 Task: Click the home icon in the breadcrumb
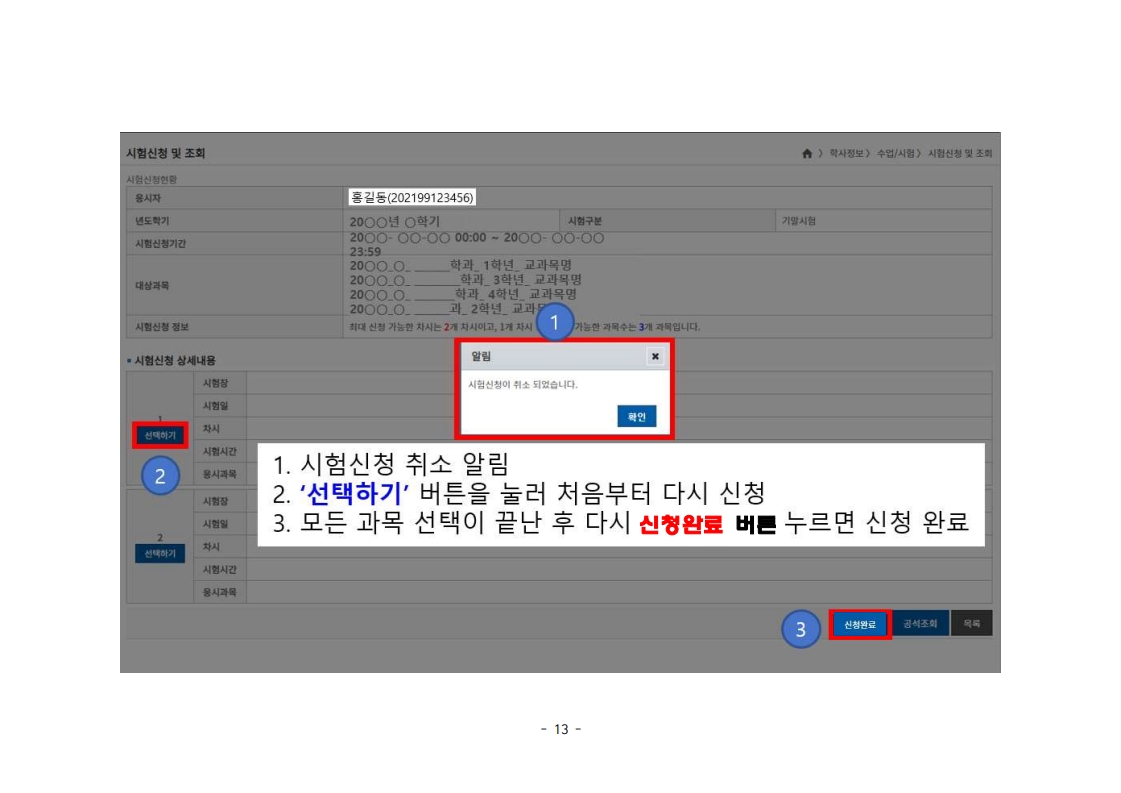(x=806, y=153)
